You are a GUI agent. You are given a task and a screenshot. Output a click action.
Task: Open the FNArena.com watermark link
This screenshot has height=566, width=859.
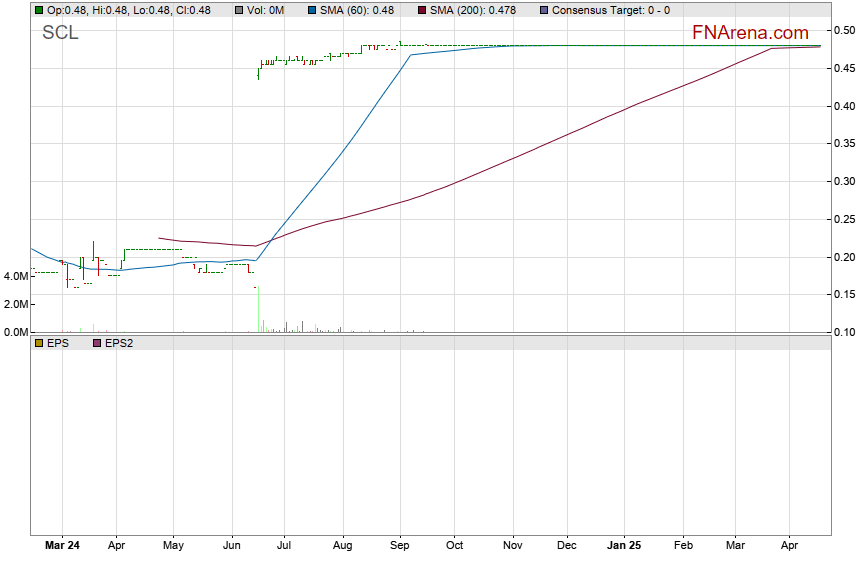pyautogui.click(x=750, y=33)
